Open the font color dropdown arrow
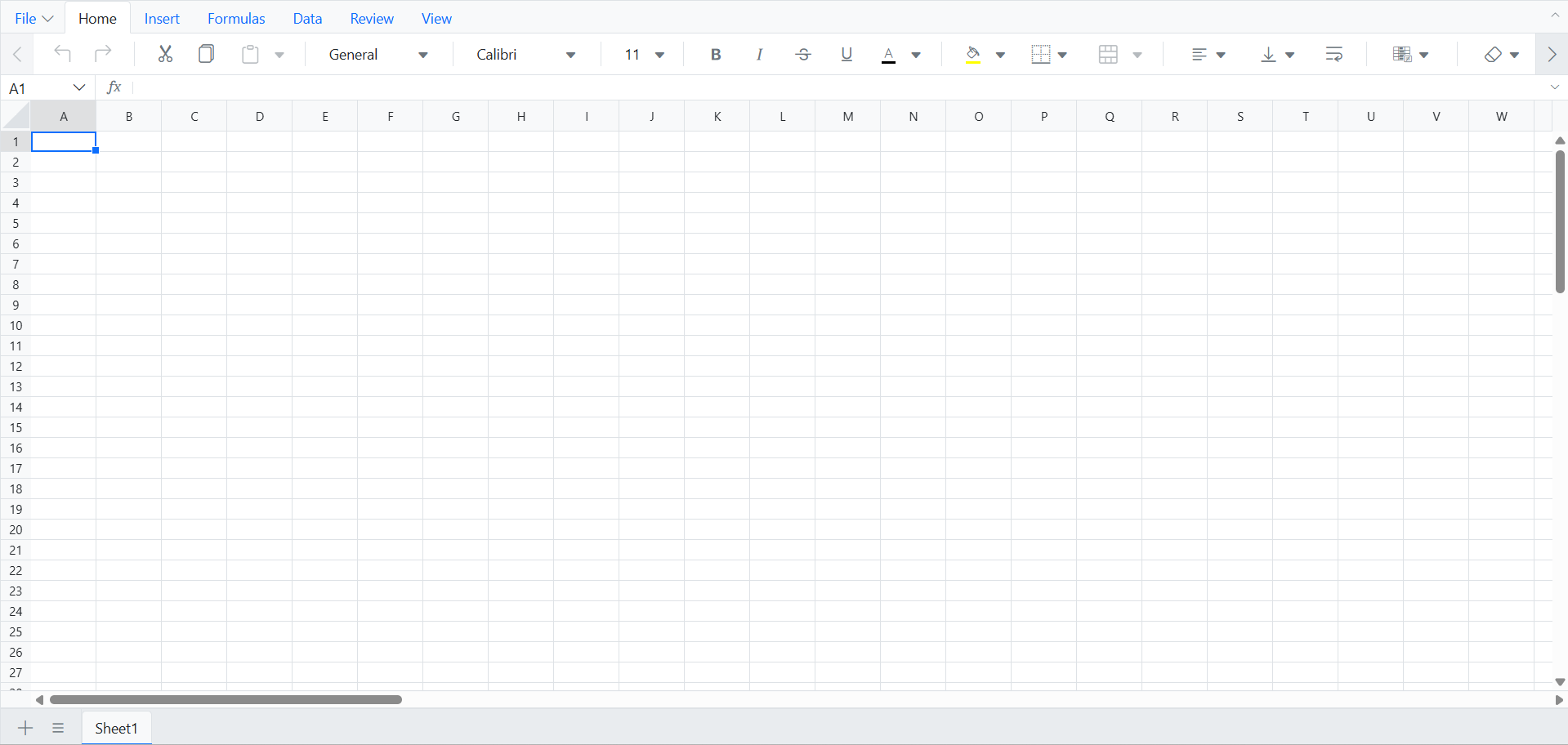 (x=916, y=55)
